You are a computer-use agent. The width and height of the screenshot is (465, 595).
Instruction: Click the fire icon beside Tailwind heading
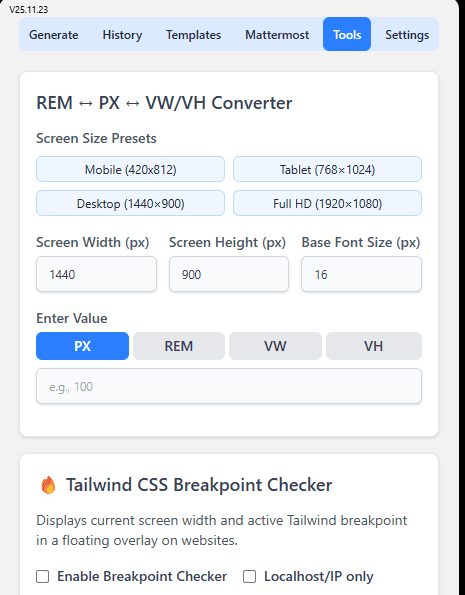click(x=48, y=485)
